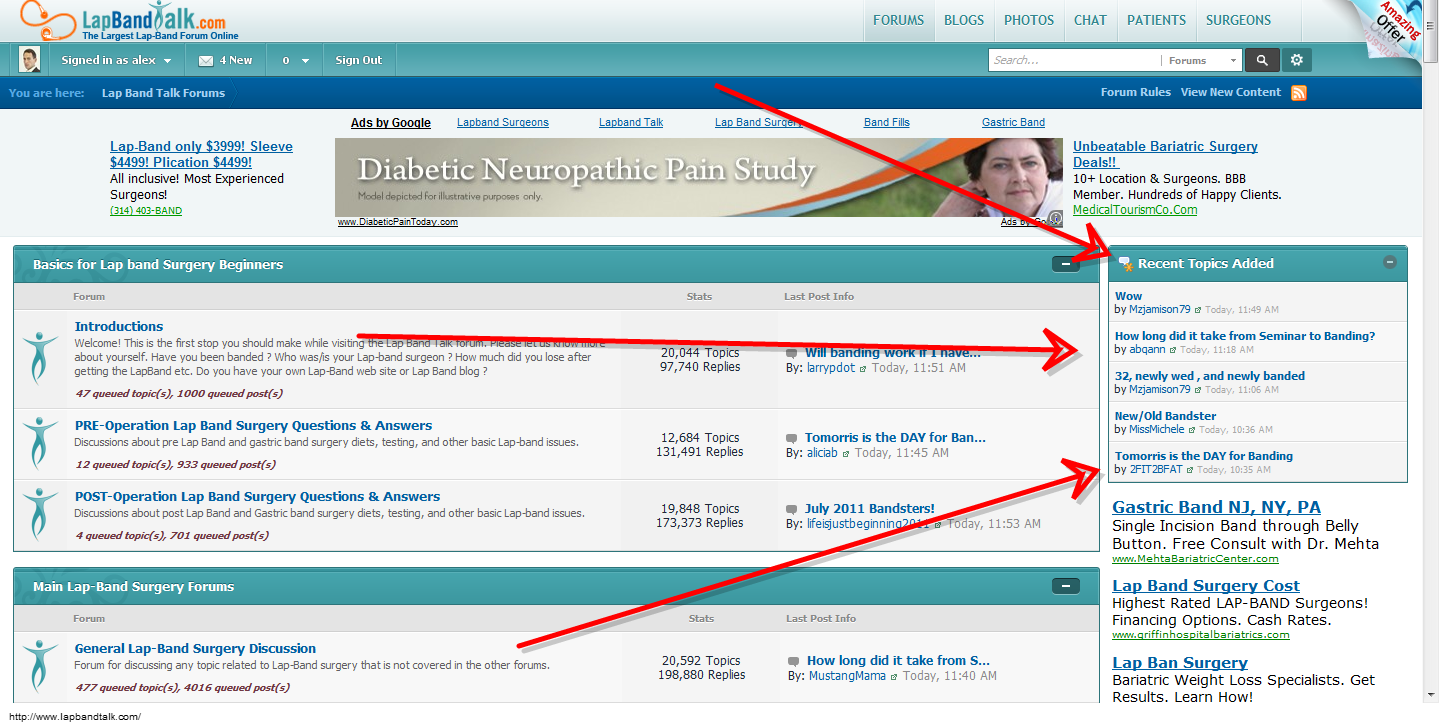Click the "Lapband Surgeons" ad link
This screenshot has height=723, width=1439.
[503, 122]
